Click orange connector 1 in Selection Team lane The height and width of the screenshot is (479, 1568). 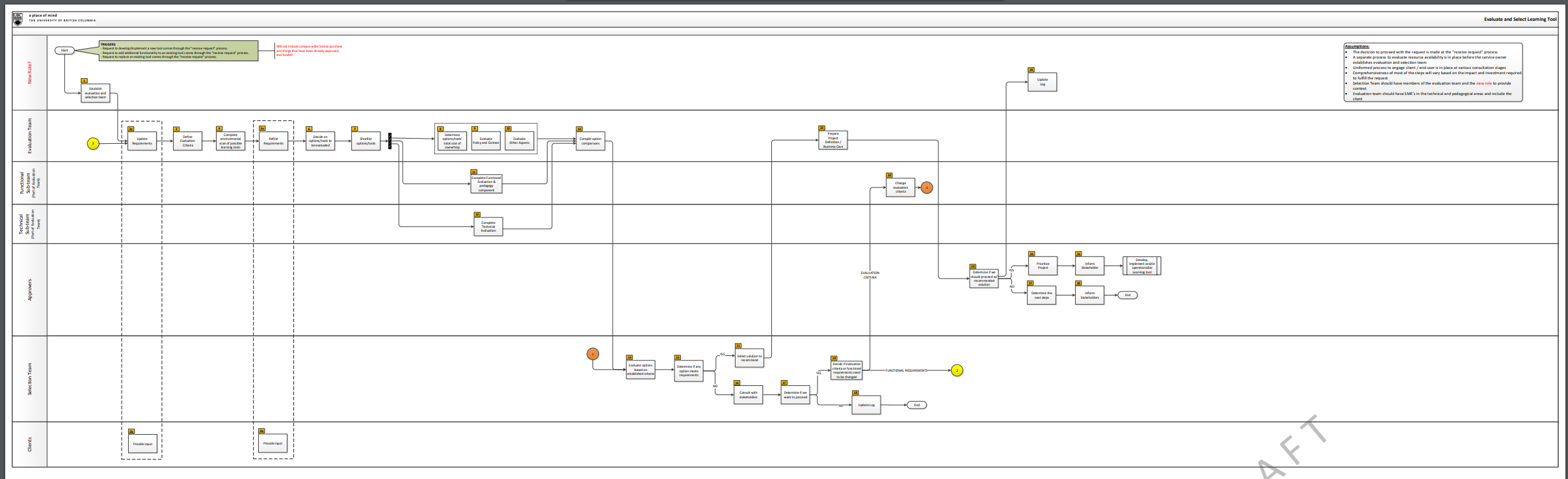(x=593, y=354)
